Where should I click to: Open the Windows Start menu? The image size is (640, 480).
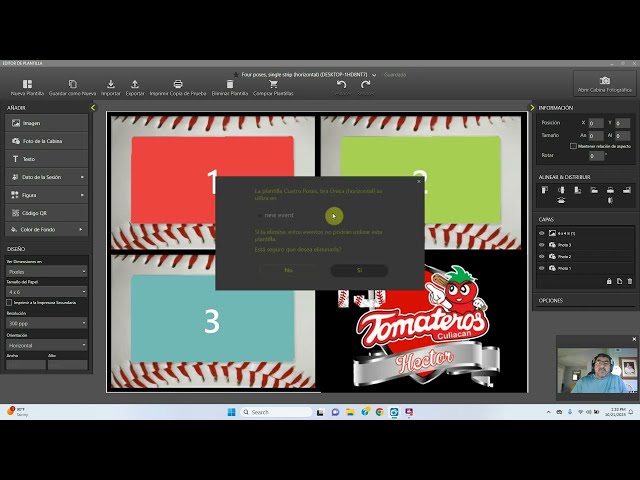pyautogui.click(x=231, y=412)
